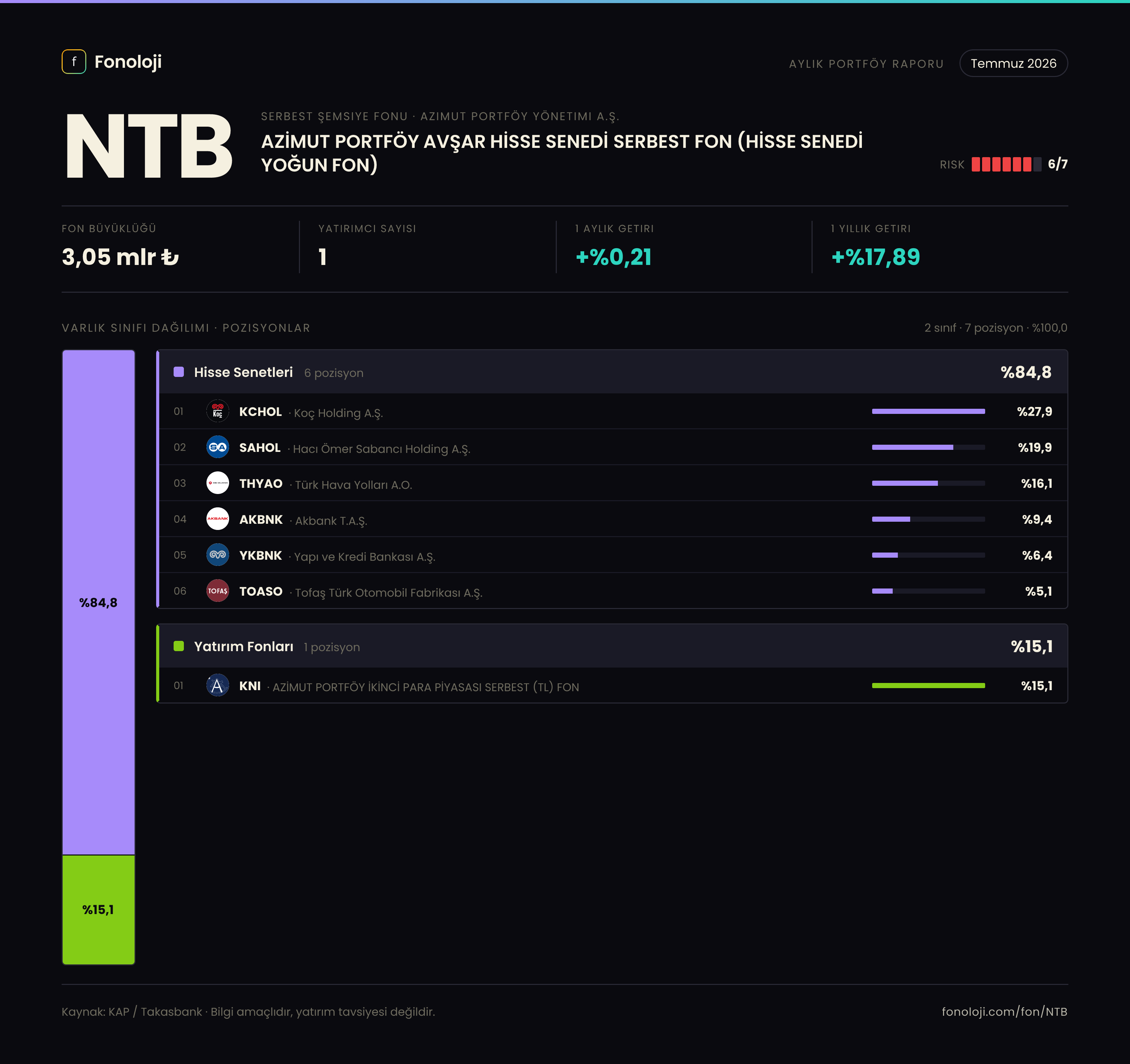Collapse the Hisse Senetleri section header
Viewport: 1130px width, 1064px height.
click(613, 372)
